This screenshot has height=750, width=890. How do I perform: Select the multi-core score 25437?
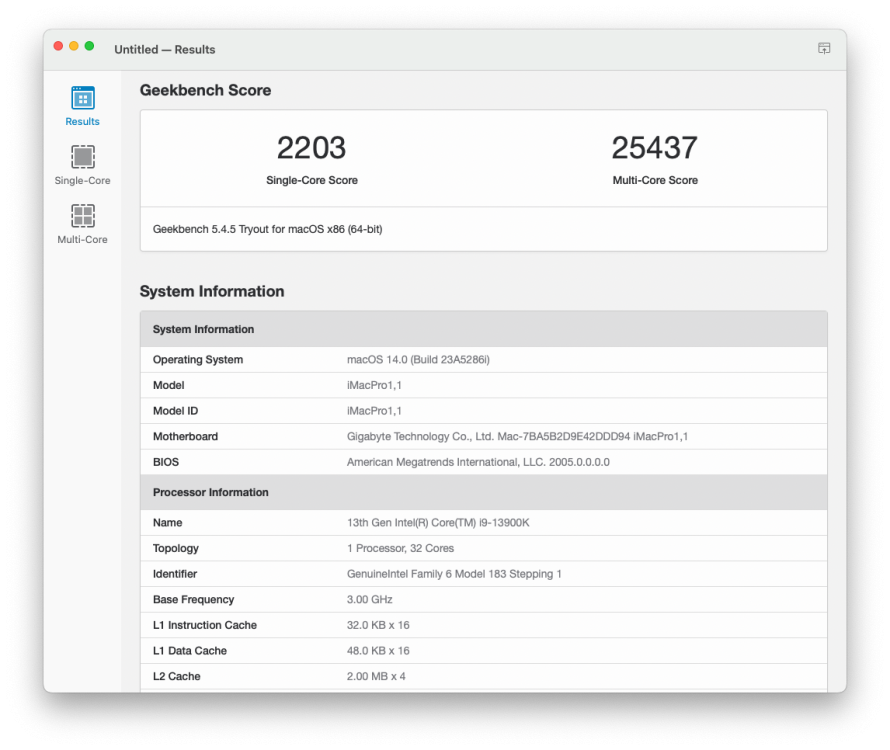click(x=654, y=148)
